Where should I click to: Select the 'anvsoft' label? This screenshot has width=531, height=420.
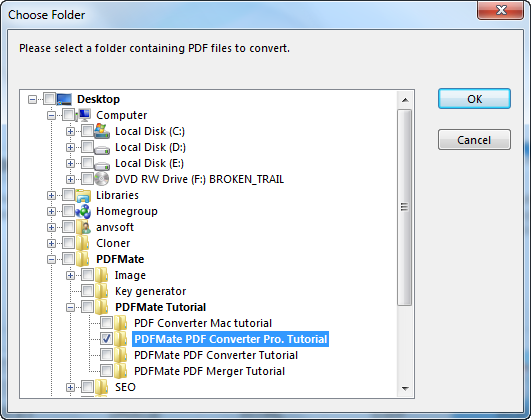[x=115, y=227]
